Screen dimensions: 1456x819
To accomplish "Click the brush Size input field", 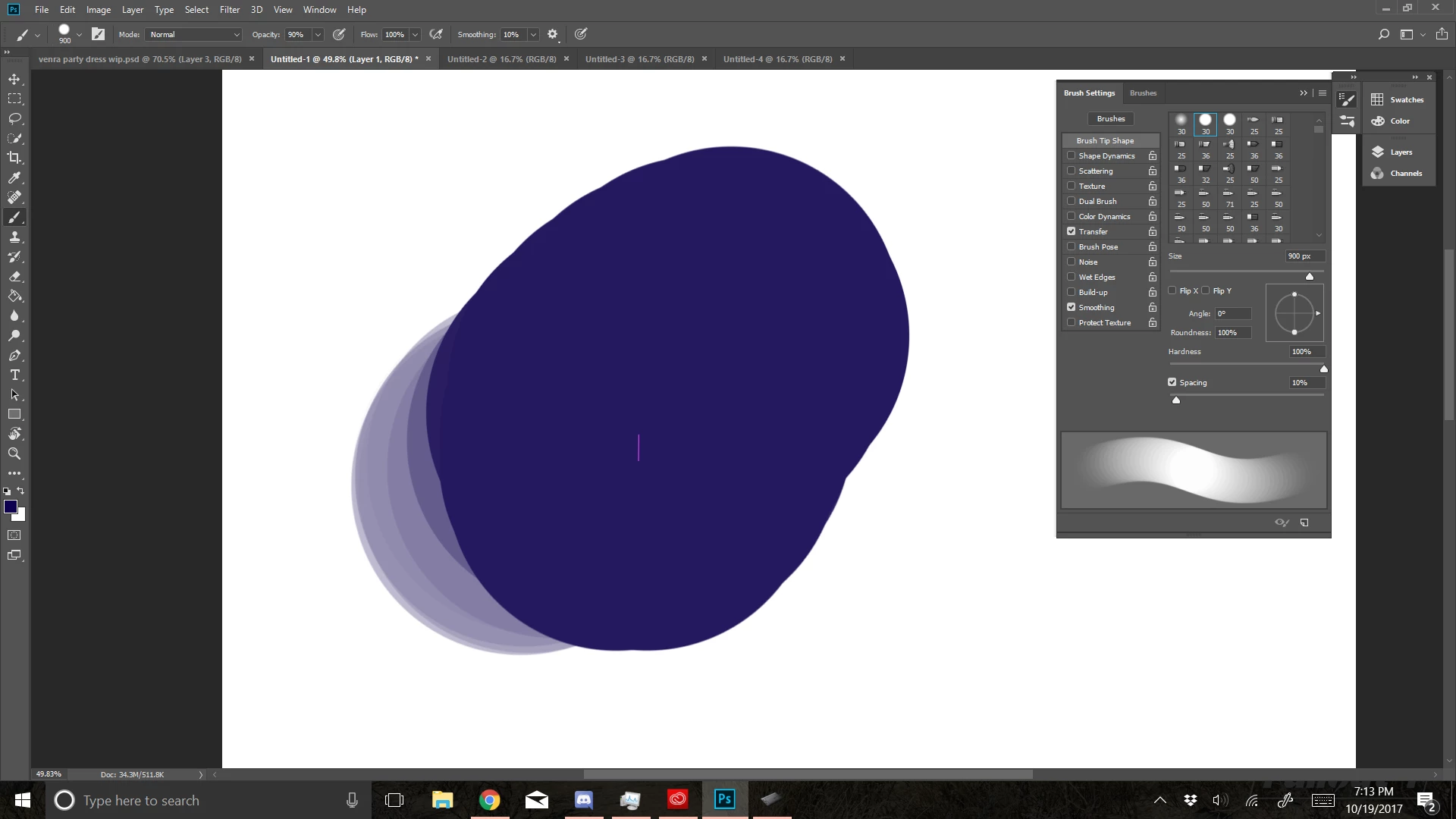I will coord(1304,256).
